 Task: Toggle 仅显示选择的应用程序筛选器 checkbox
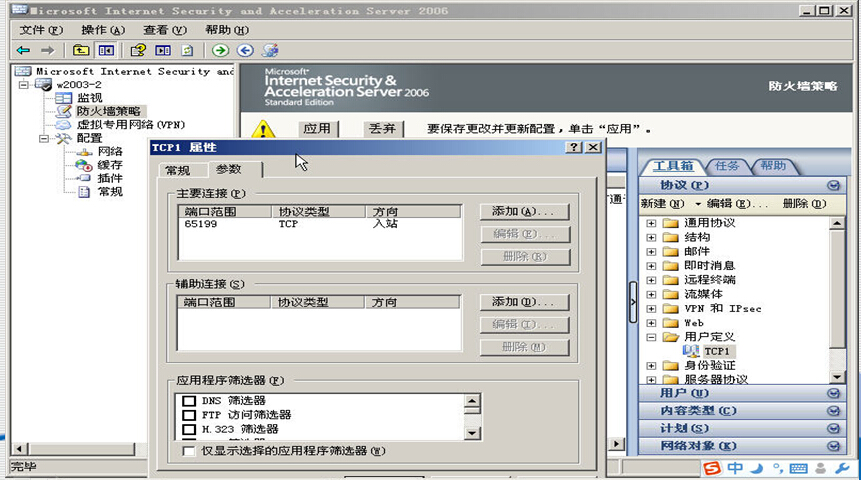pos(188,451)
